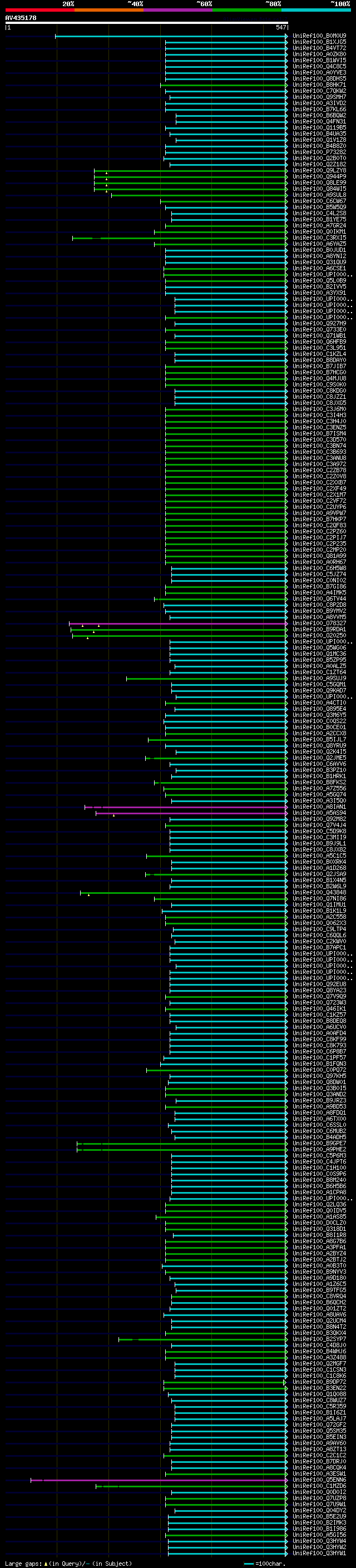This screenshot has height=1568, width=356.
Task: Select the UniRef100_O78327 label
Action: pos(319,624)
